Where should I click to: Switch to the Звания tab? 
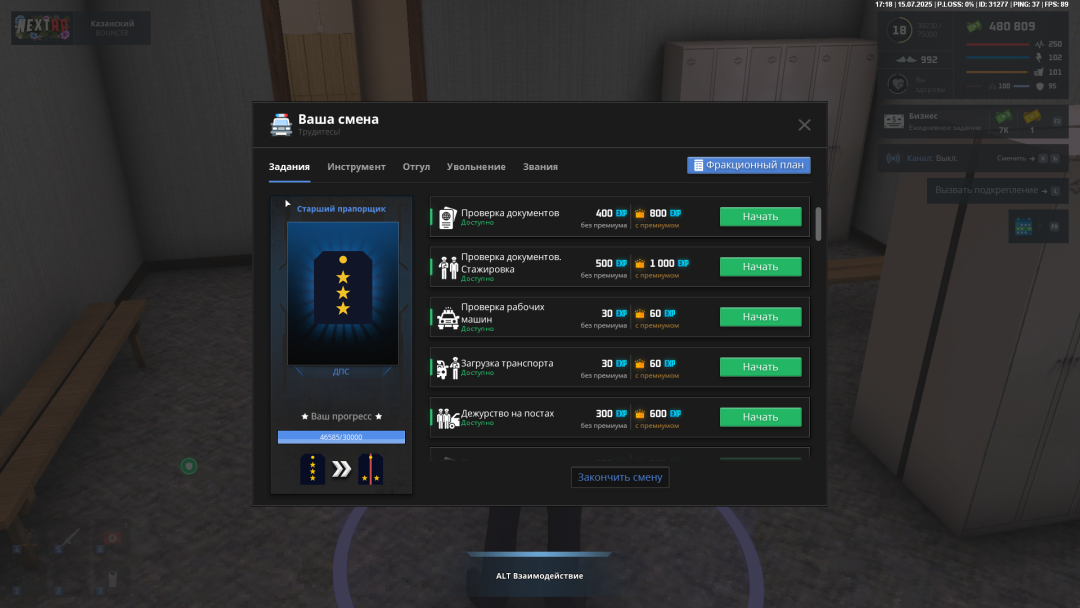click(x=540, y=167)
